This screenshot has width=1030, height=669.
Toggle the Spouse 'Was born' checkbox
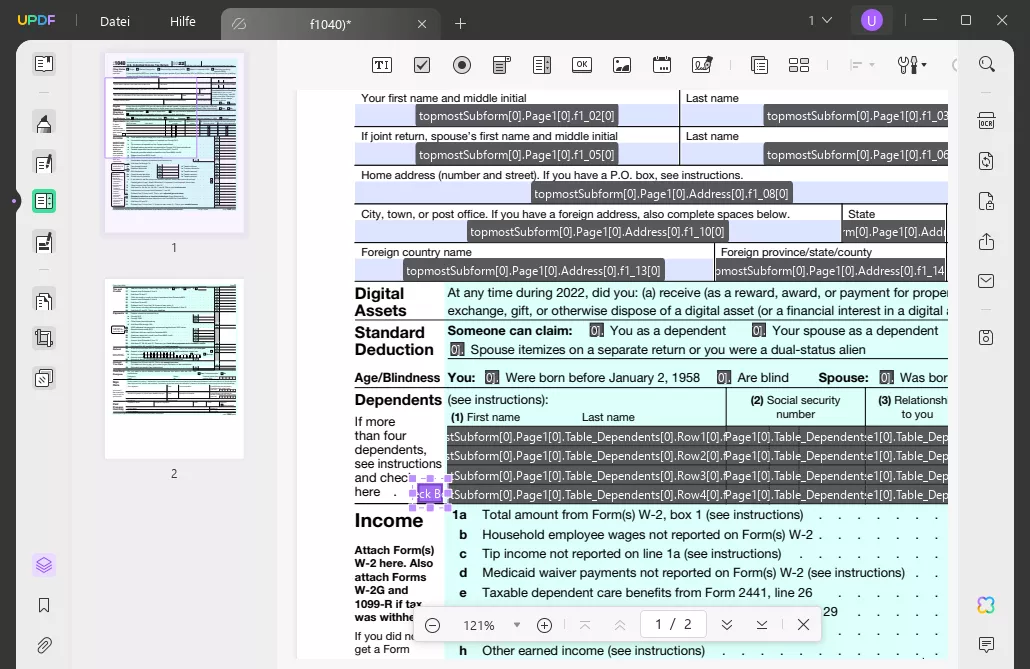click(x=887, y=378)
